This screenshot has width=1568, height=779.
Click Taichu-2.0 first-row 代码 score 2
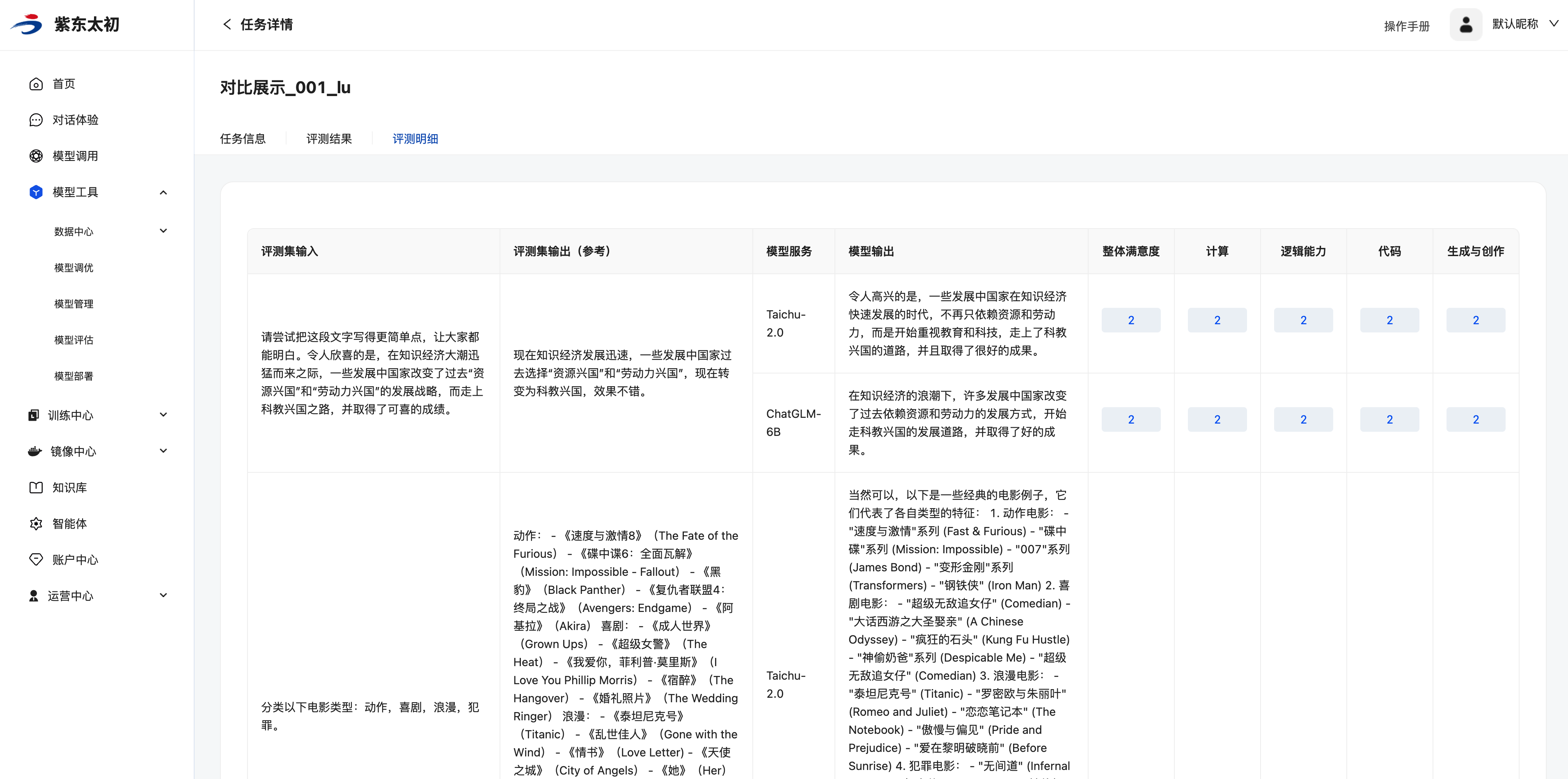1390,320
